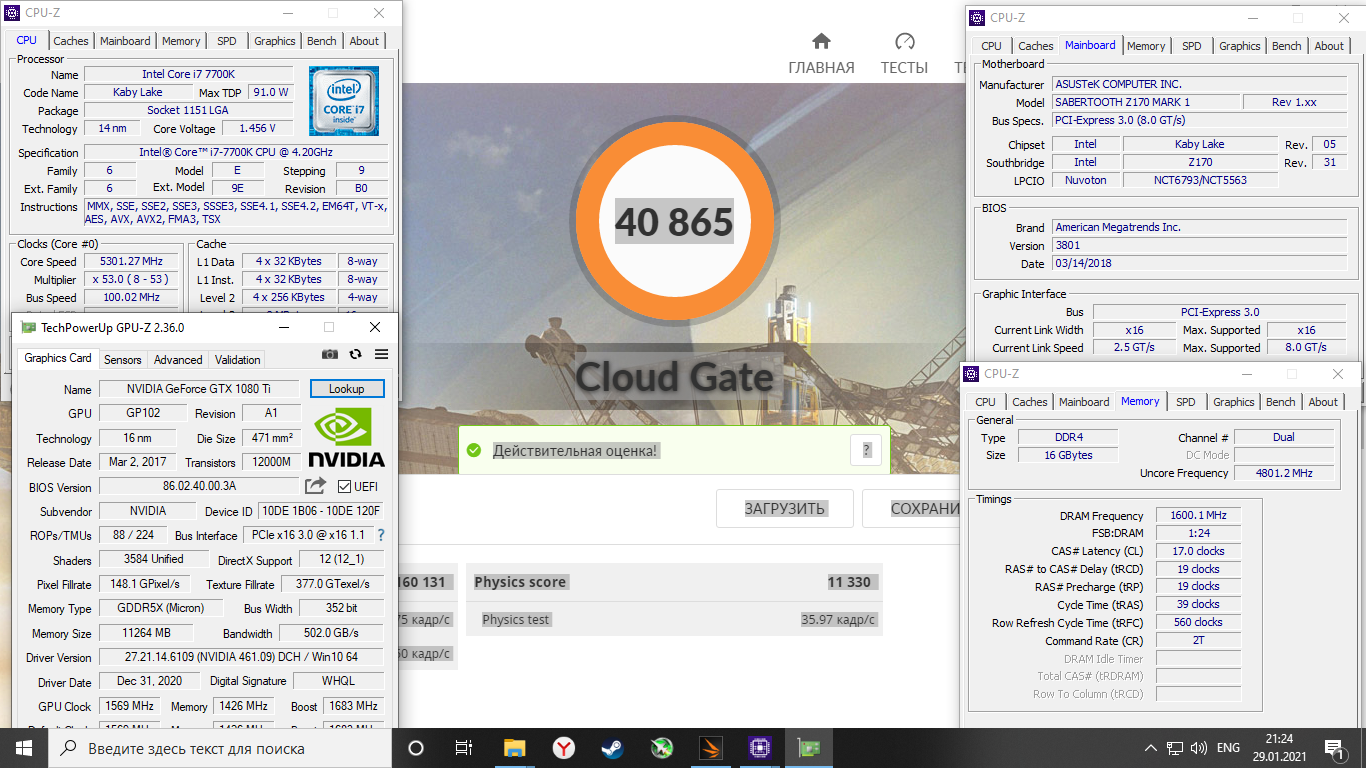1366x768 pixels.
Task: Click the question mark help button
Action: click(x=866, y=450)
